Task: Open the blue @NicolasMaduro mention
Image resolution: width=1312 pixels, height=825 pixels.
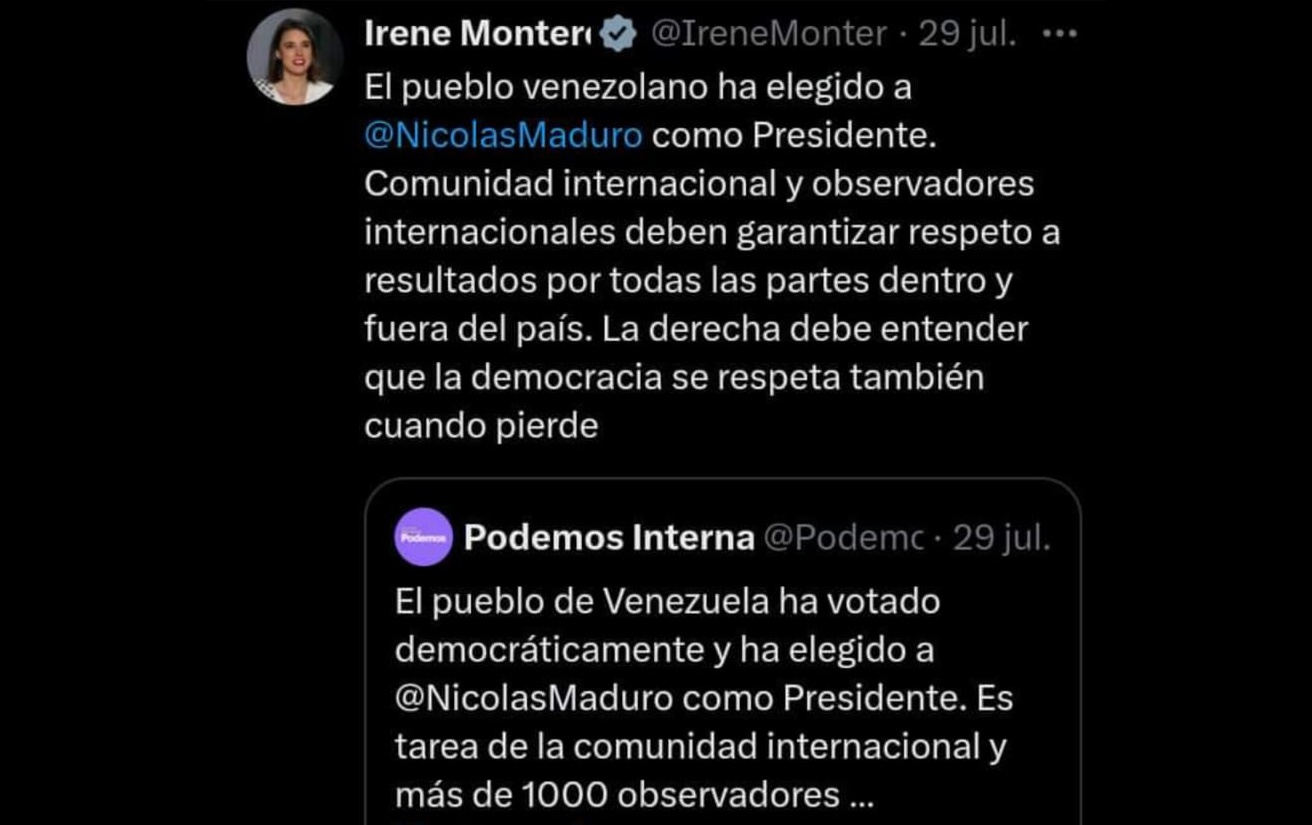Action: tap(503, 135)
